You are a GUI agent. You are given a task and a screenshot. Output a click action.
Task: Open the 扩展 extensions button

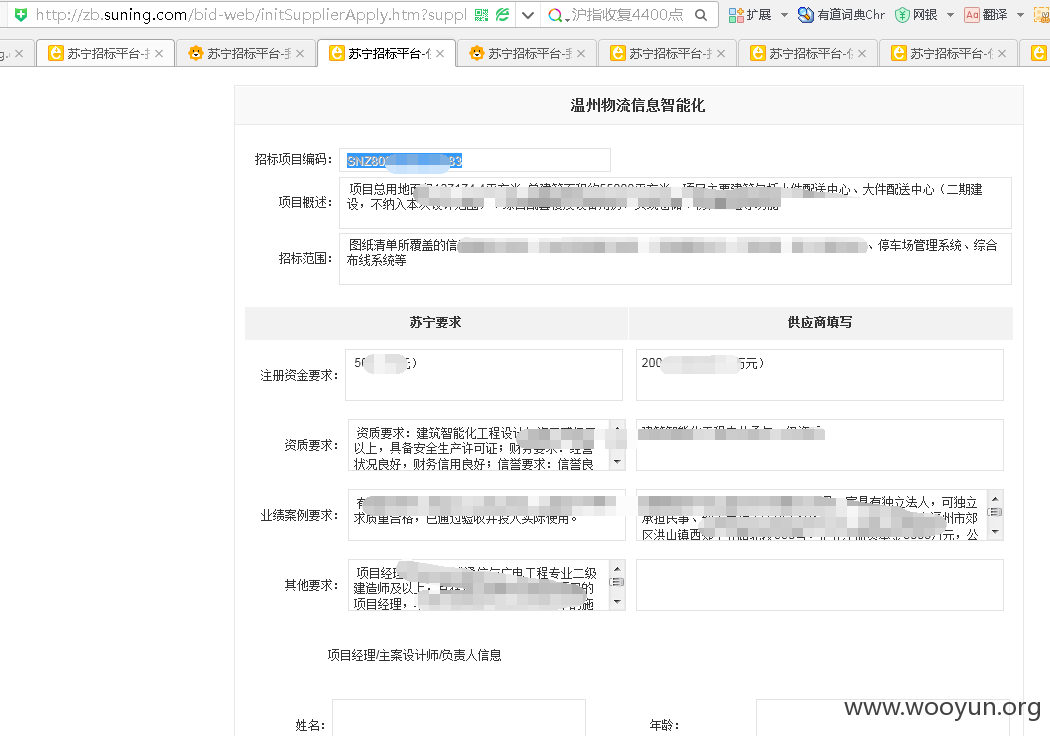click(750, 15)
